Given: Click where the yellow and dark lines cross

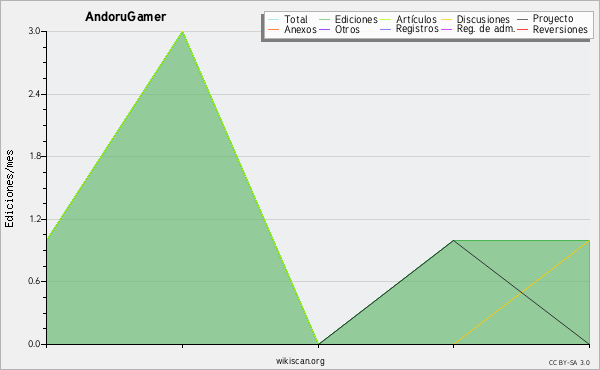Looking at the screenshot, I should point(521,292).
